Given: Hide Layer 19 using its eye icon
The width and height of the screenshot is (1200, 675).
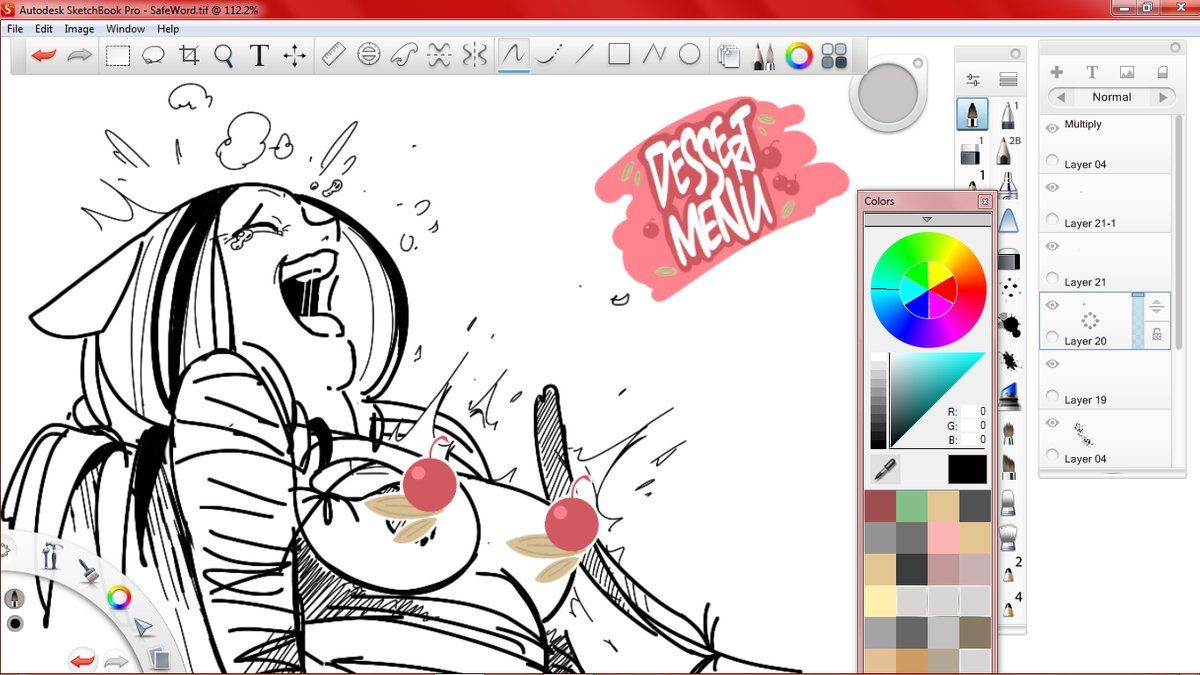Looking at the screenshot, I should pos(1052,364).
